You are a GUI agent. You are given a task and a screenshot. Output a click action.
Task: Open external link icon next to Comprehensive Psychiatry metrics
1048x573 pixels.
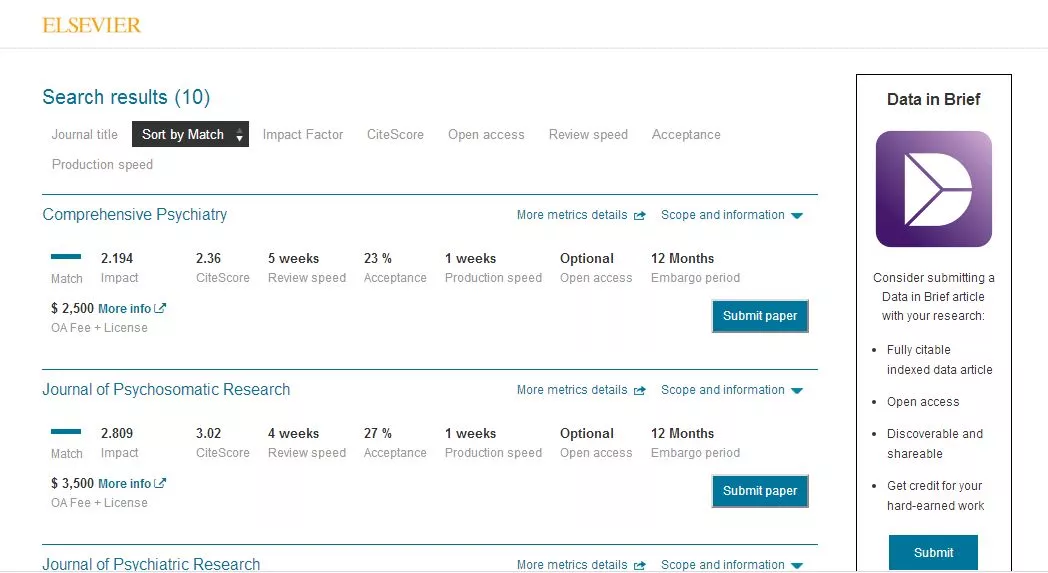[x=640, y=215]
